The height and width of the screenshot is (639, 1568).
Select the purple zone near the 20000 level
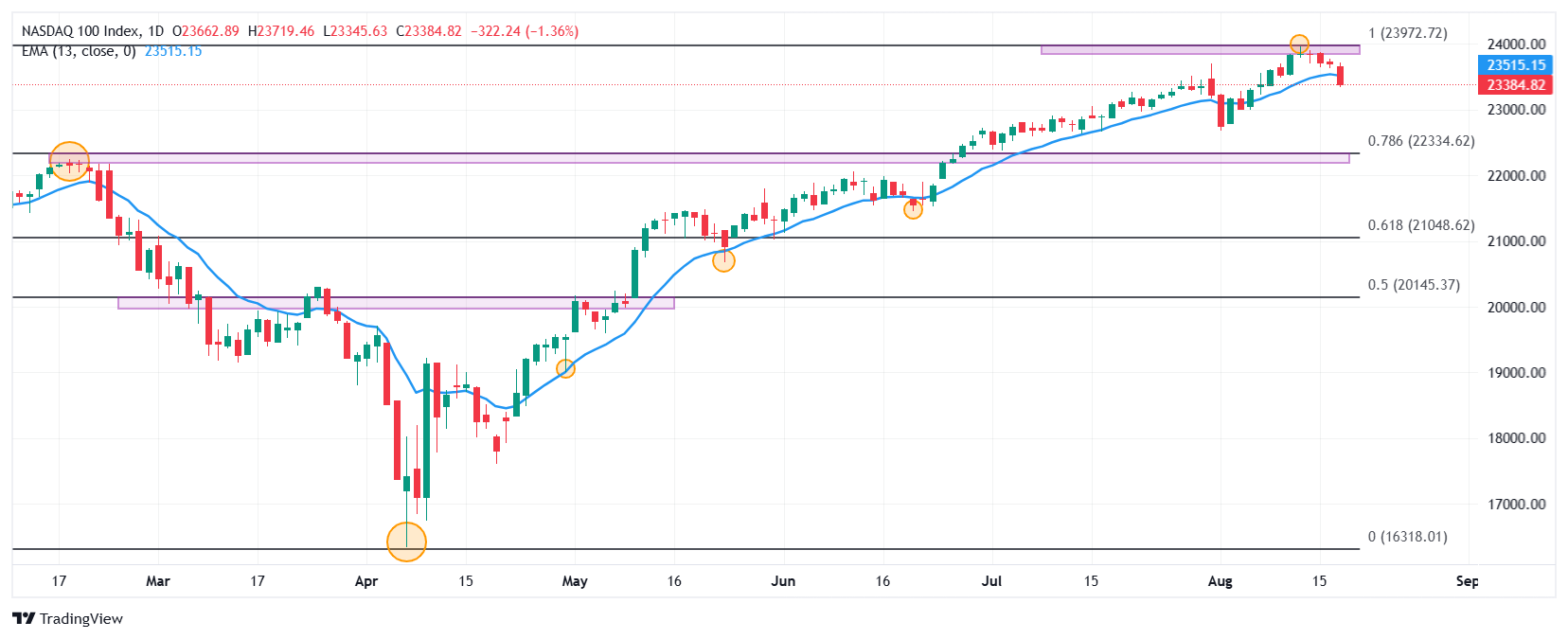pos(396,303)
